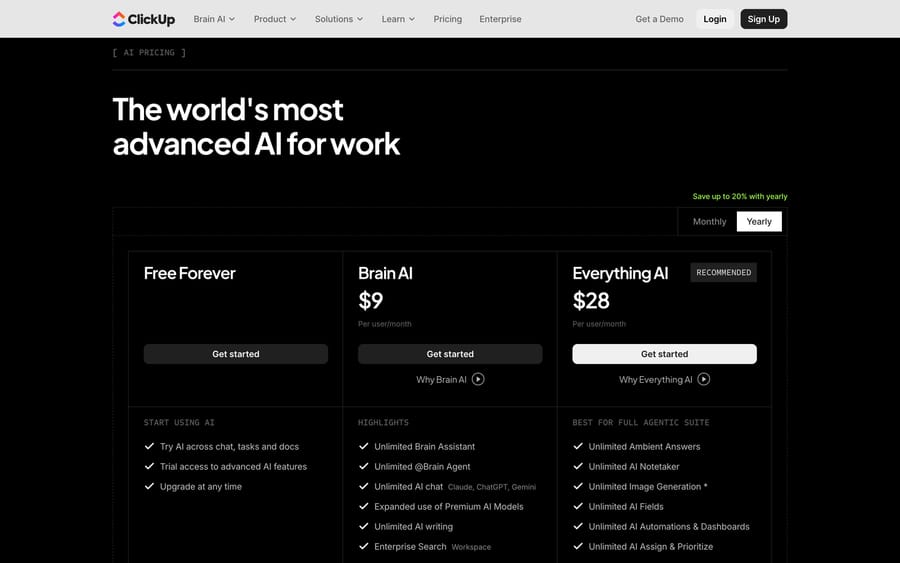Viewport: 900px width, 563px height.
Task: Get started with Everything AI plan
Action: click(664, 354)
